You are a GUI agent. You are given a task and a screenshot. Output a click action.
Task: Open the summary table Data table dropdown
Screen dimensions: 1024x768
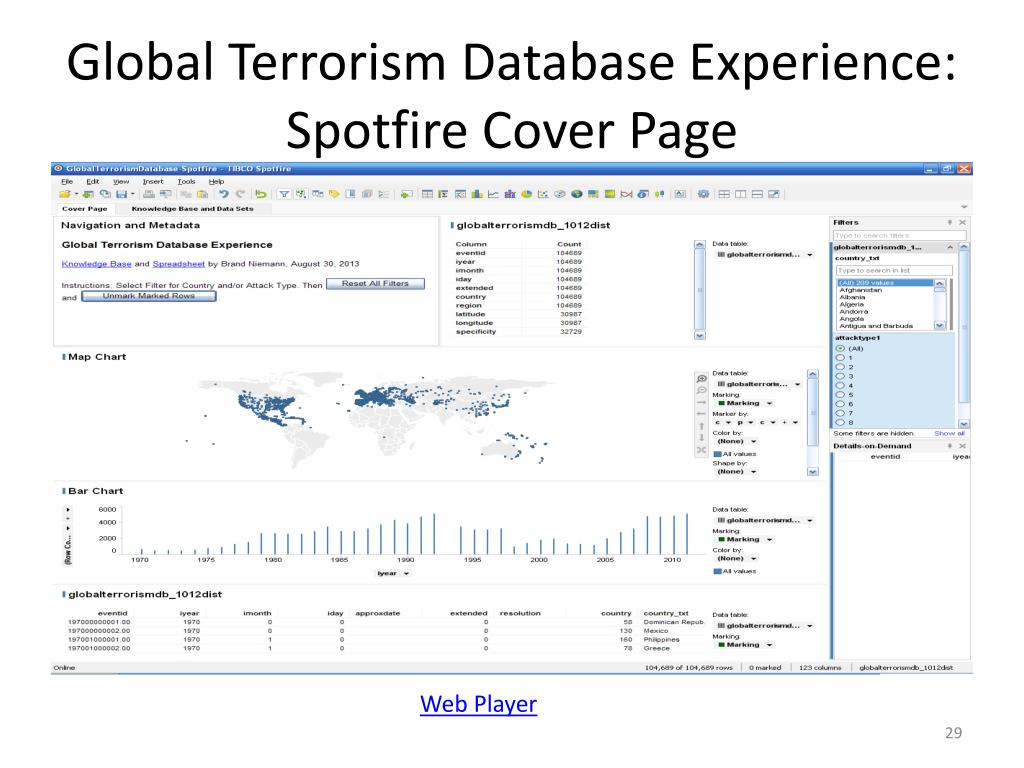click(x=765, y=255)
